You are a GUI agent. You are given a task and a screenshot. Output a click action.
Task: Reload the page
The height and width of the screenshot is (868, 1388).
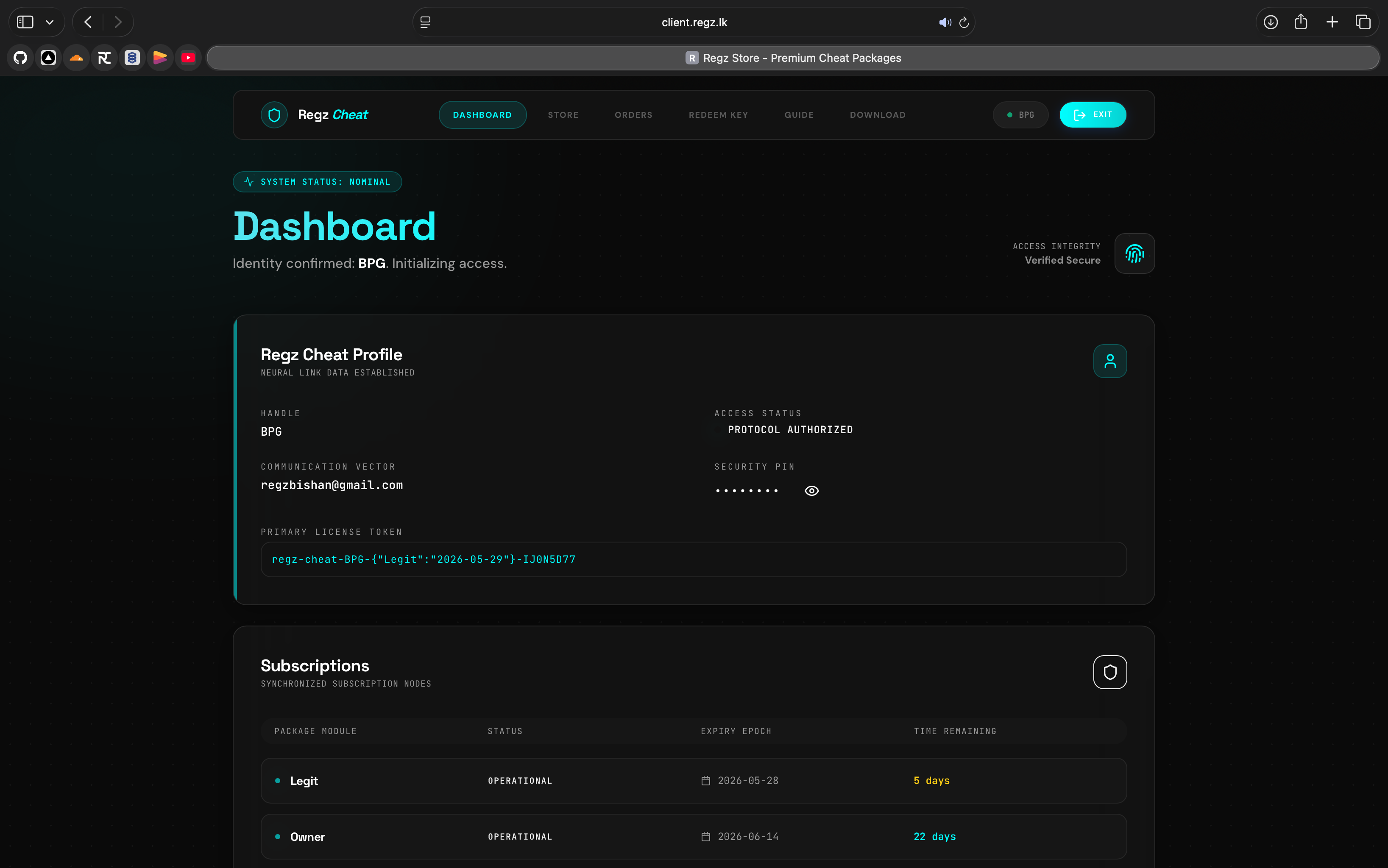point(964,22)
